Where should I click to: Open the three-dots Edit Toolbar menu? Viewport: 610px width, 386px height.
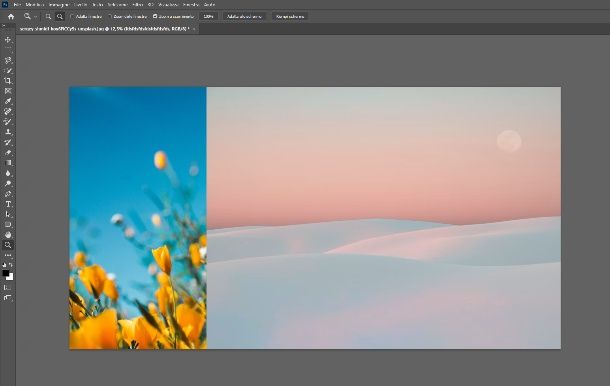[x=8, y=255]
